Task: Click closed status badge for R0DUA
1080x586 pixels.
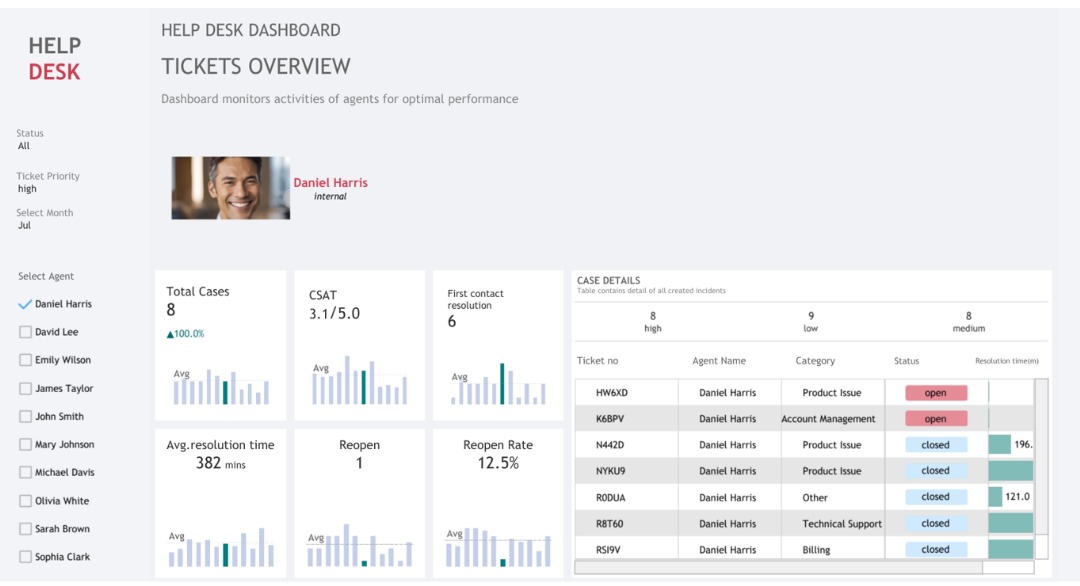Action: [x=936, y=497]
